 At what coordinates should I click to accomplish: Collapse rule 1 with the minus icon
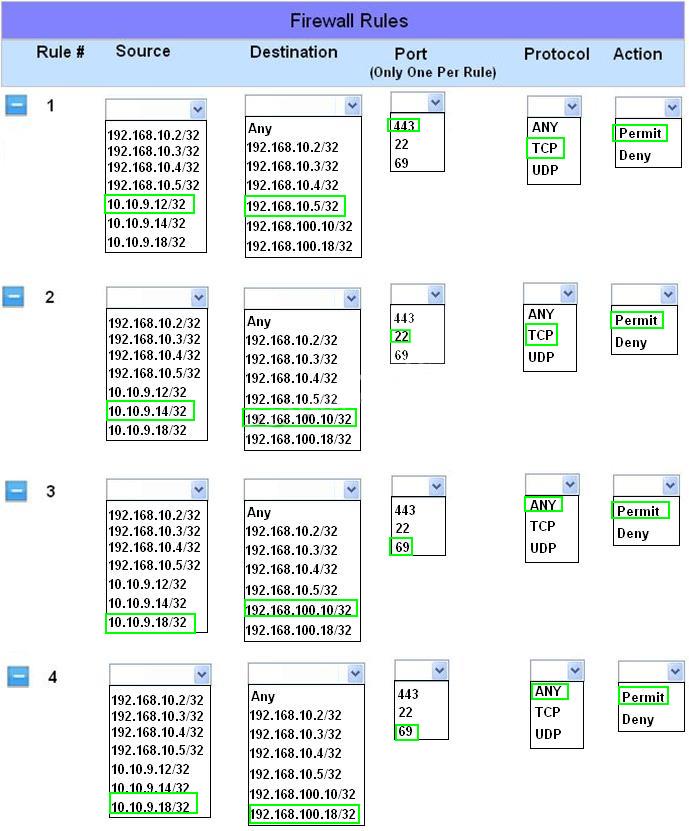(x=16, y=105)
